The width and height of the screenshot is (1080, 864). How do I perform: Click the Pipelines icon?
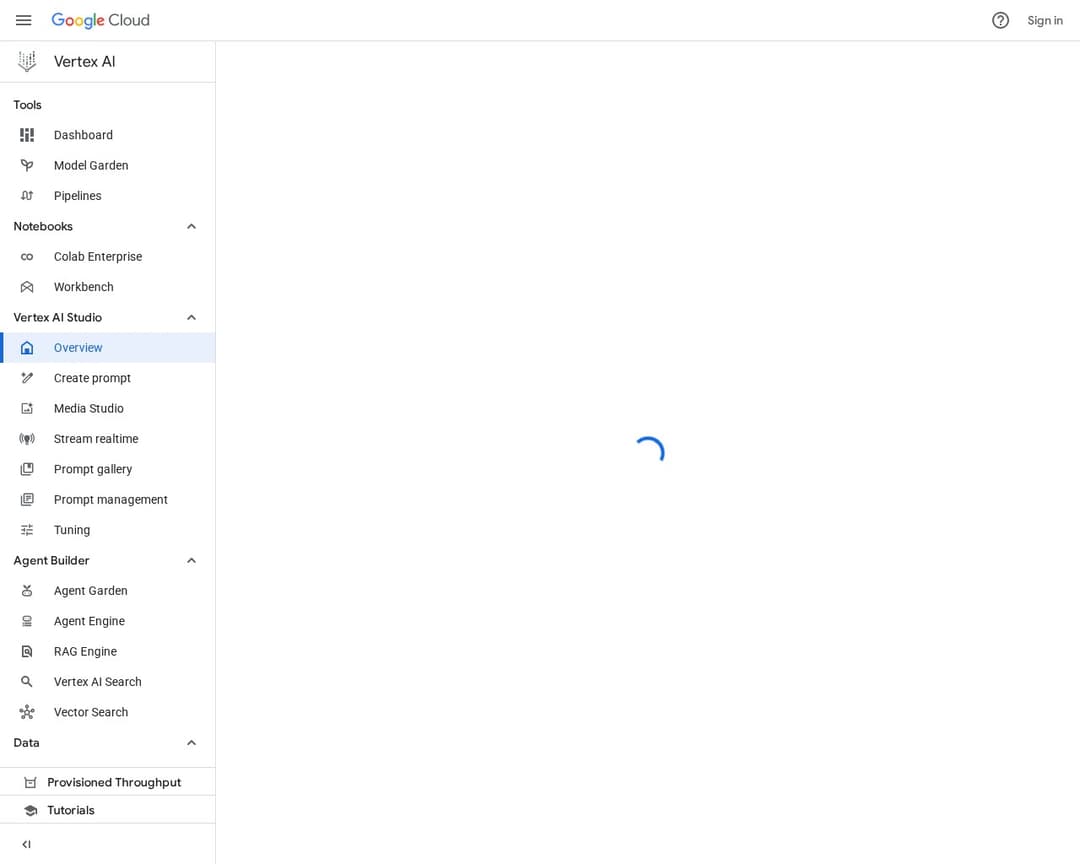(x=27, y=196)
